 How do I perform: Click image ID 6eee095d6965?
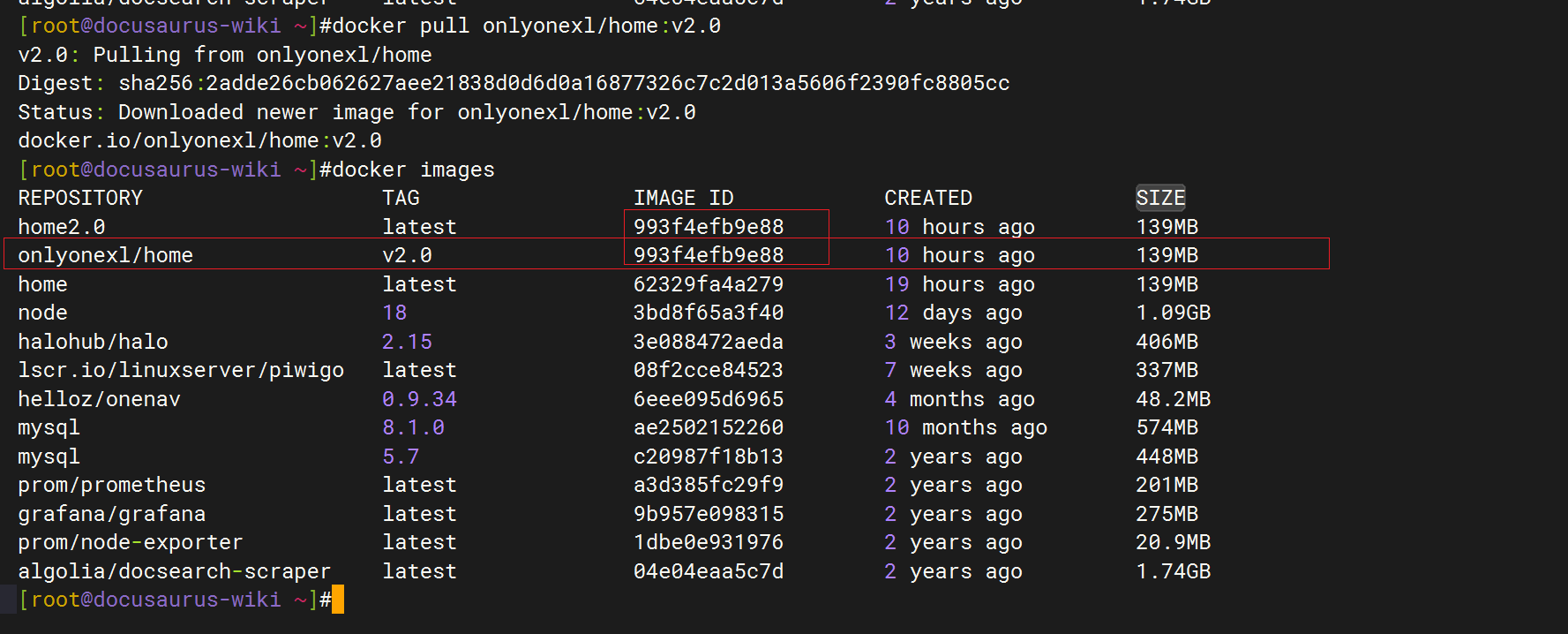coord(709,399)
